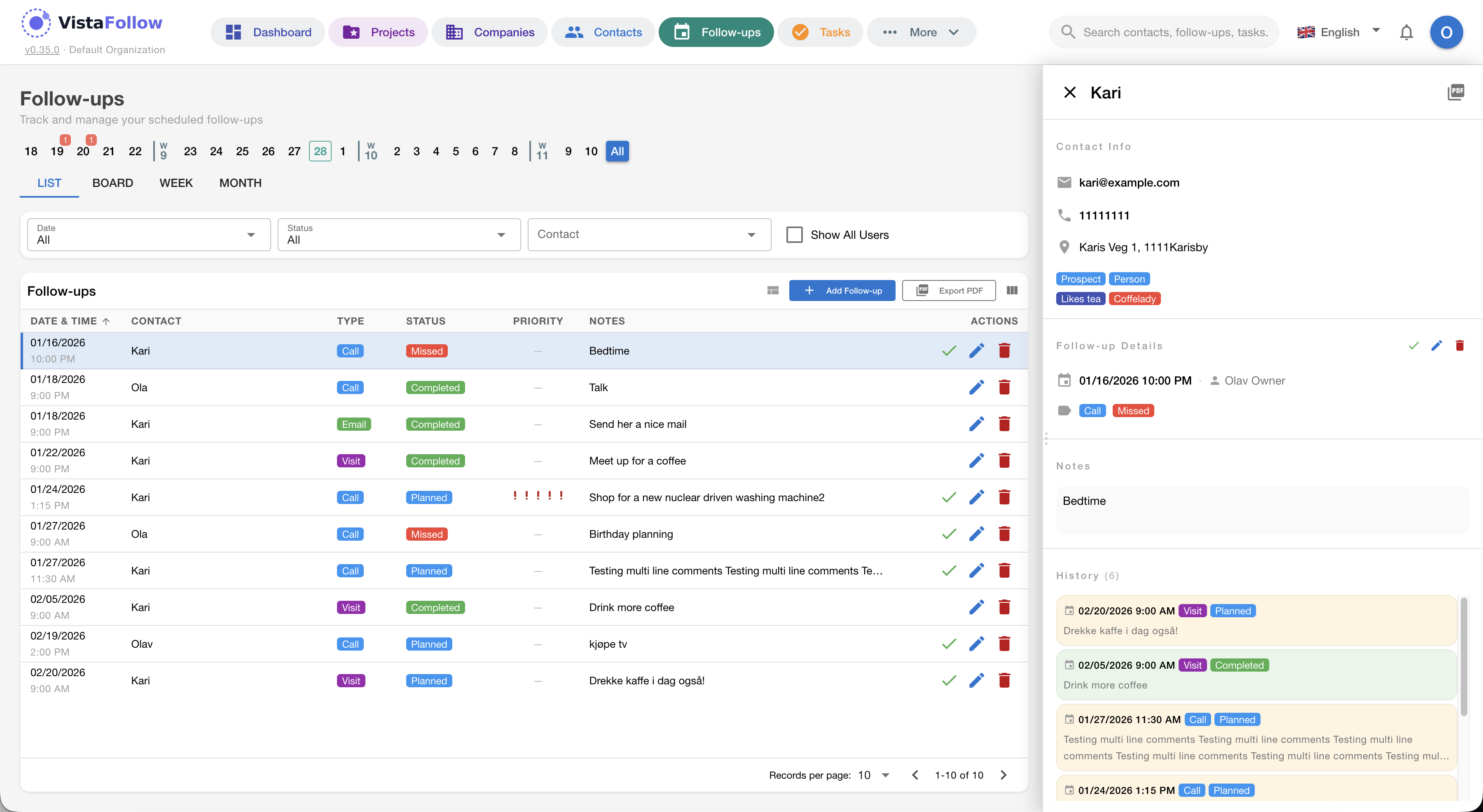Click the notifications bell icon

[1406, 32]
